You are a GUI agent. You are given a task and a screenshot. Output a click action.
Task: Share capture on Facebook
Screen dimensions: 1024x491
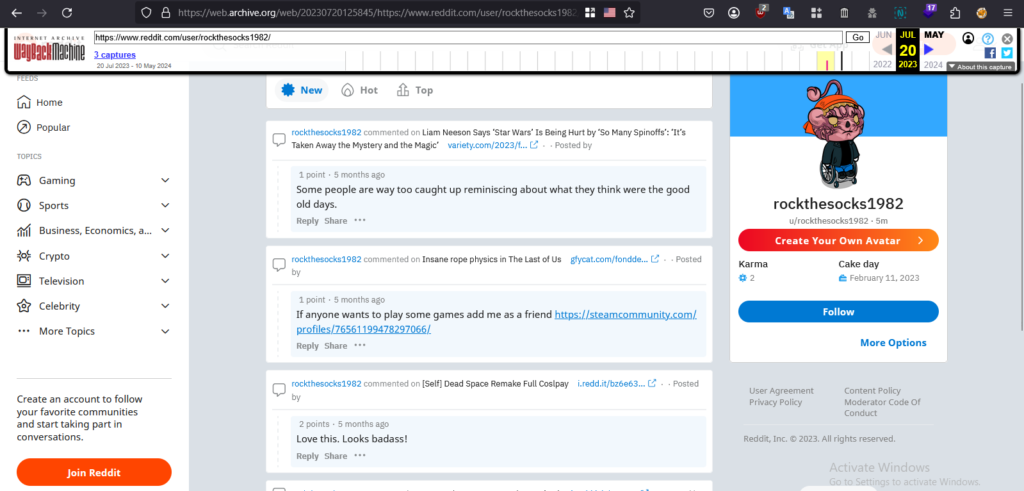pos(989,53)
